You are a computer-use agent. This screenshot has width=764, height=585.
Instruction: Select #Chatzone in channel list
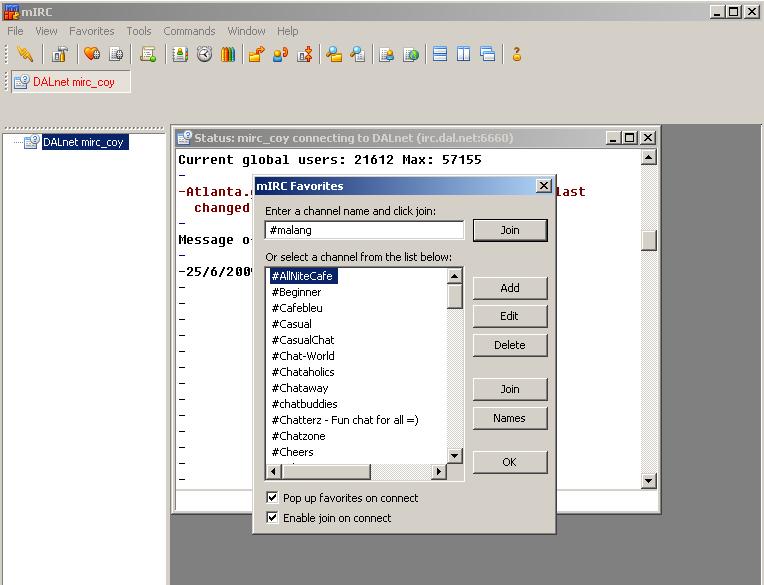coord(299,436)
